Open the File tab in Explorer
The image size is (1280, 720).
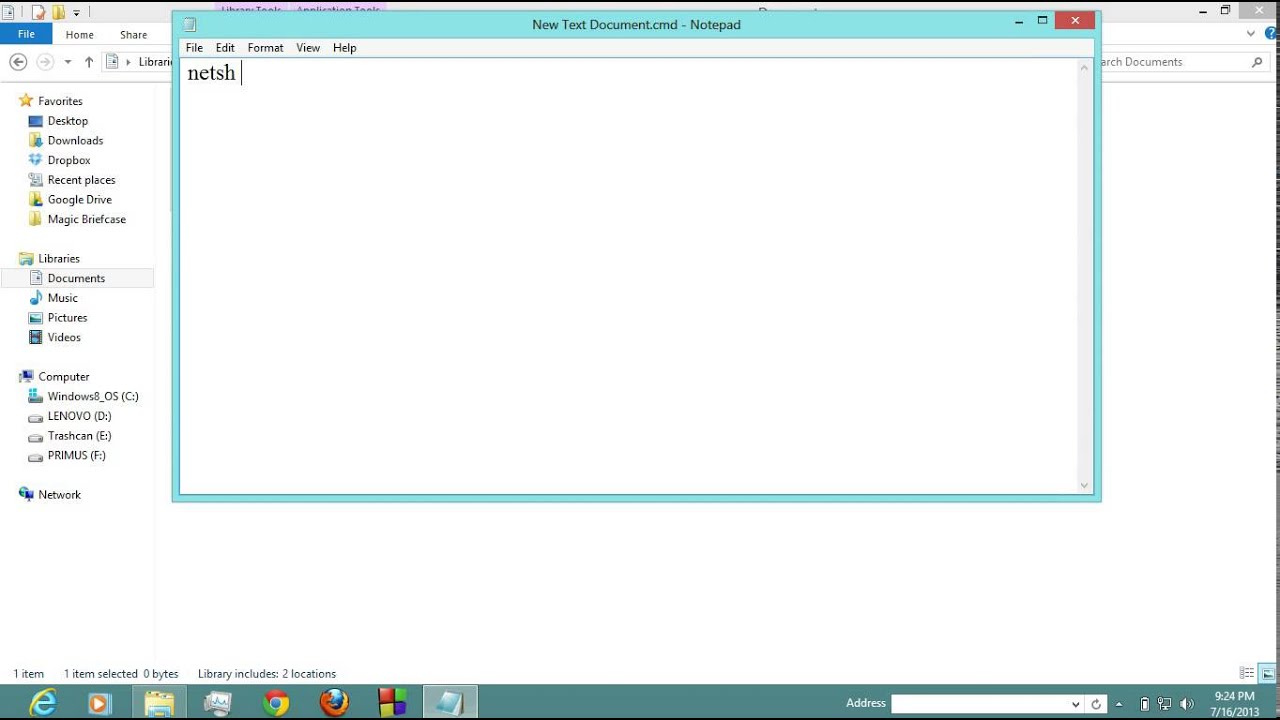click(26, 34)
